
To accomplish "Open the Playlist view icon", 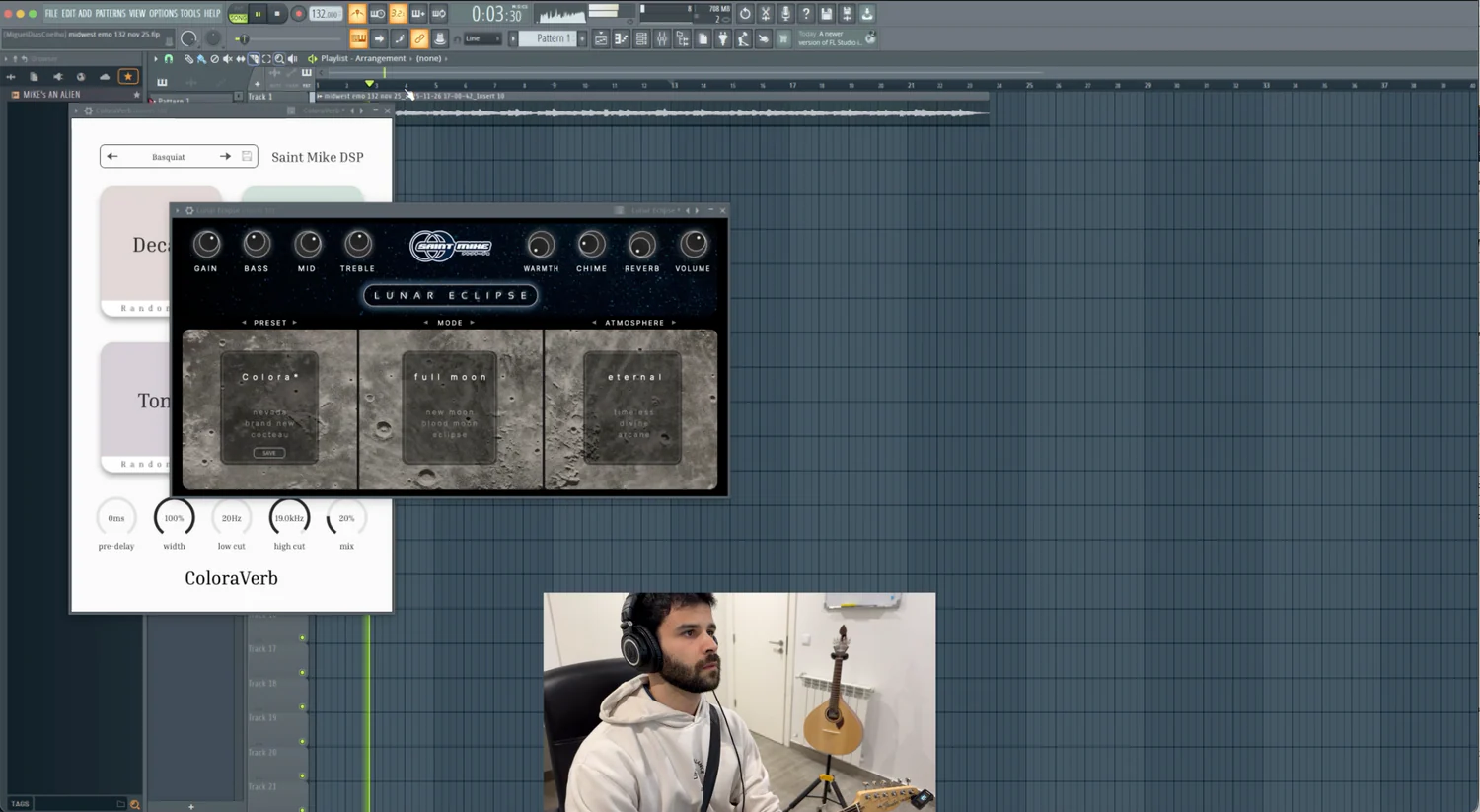I will 600,38.
